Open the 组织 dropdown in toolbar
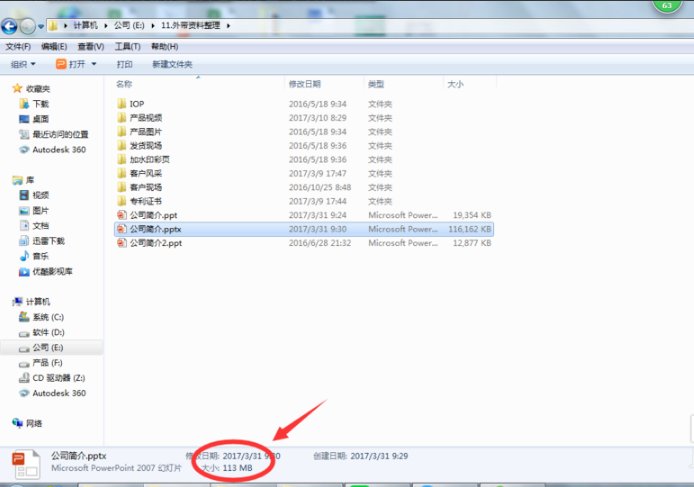Screen dimensions: 694x487 (x=23, y=65)
